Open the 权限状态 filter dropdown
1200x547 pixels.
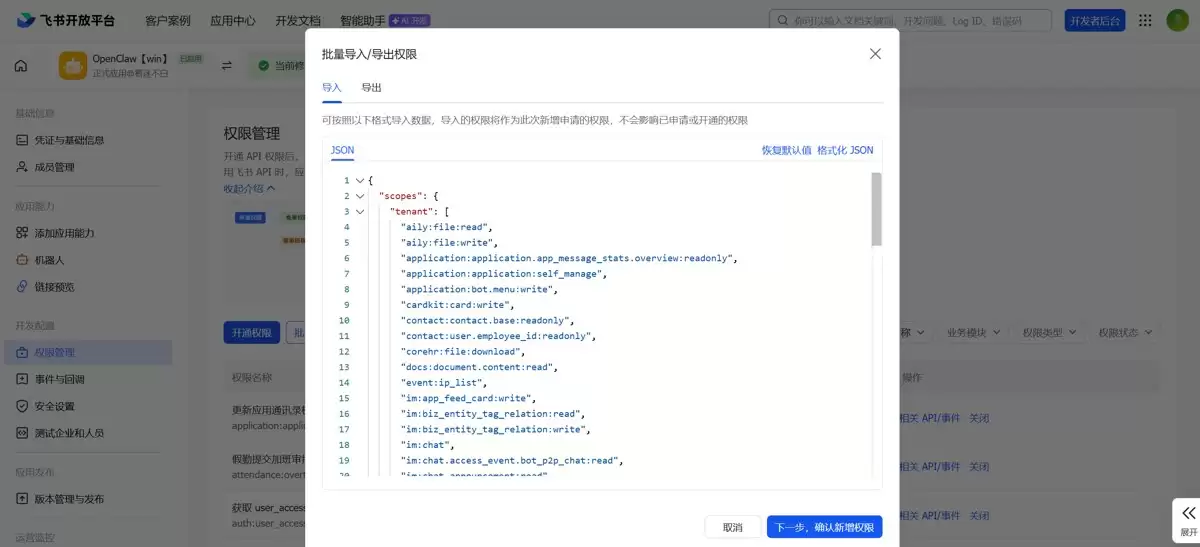(x=1125, y=332)
